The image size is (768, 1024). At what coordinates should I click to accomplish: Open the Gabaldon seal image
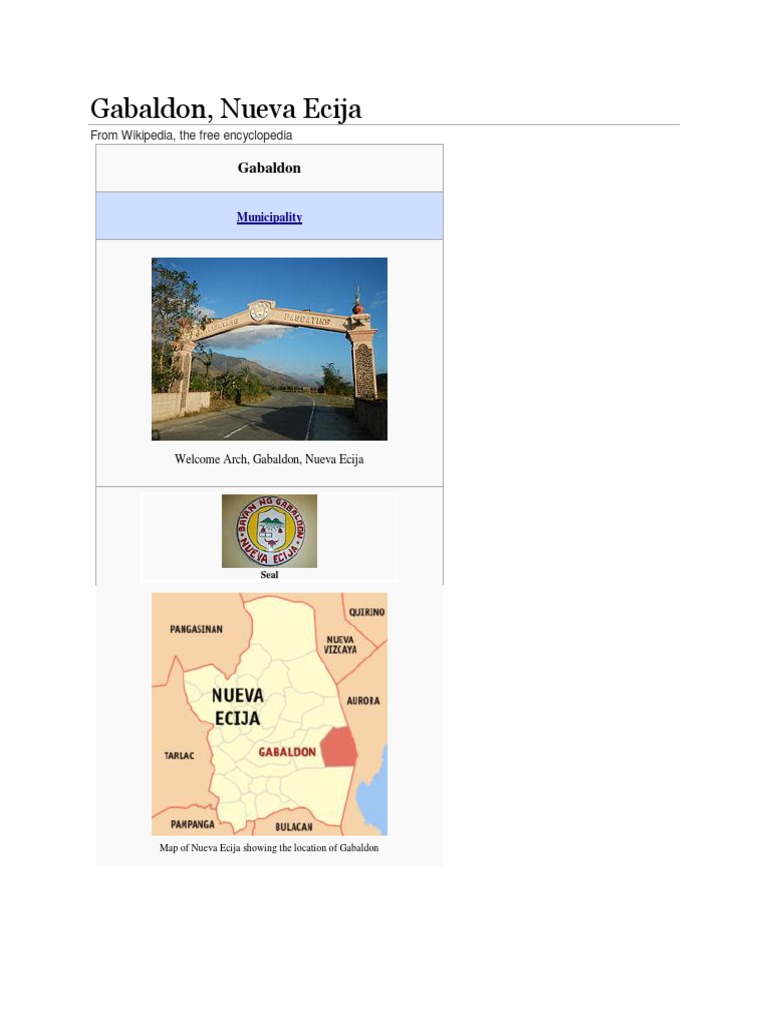coord(269,531)
